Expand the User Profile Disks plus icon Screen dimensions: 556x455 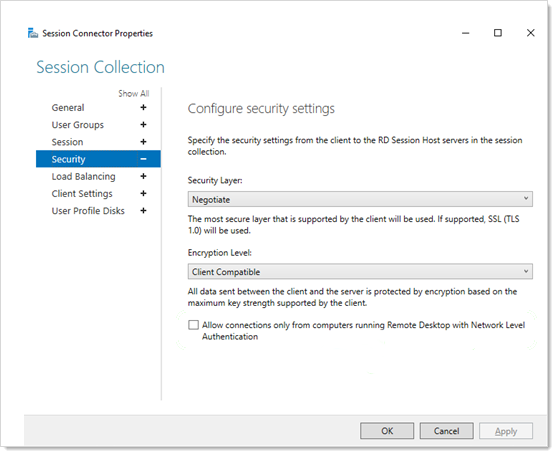coord(143,211)
